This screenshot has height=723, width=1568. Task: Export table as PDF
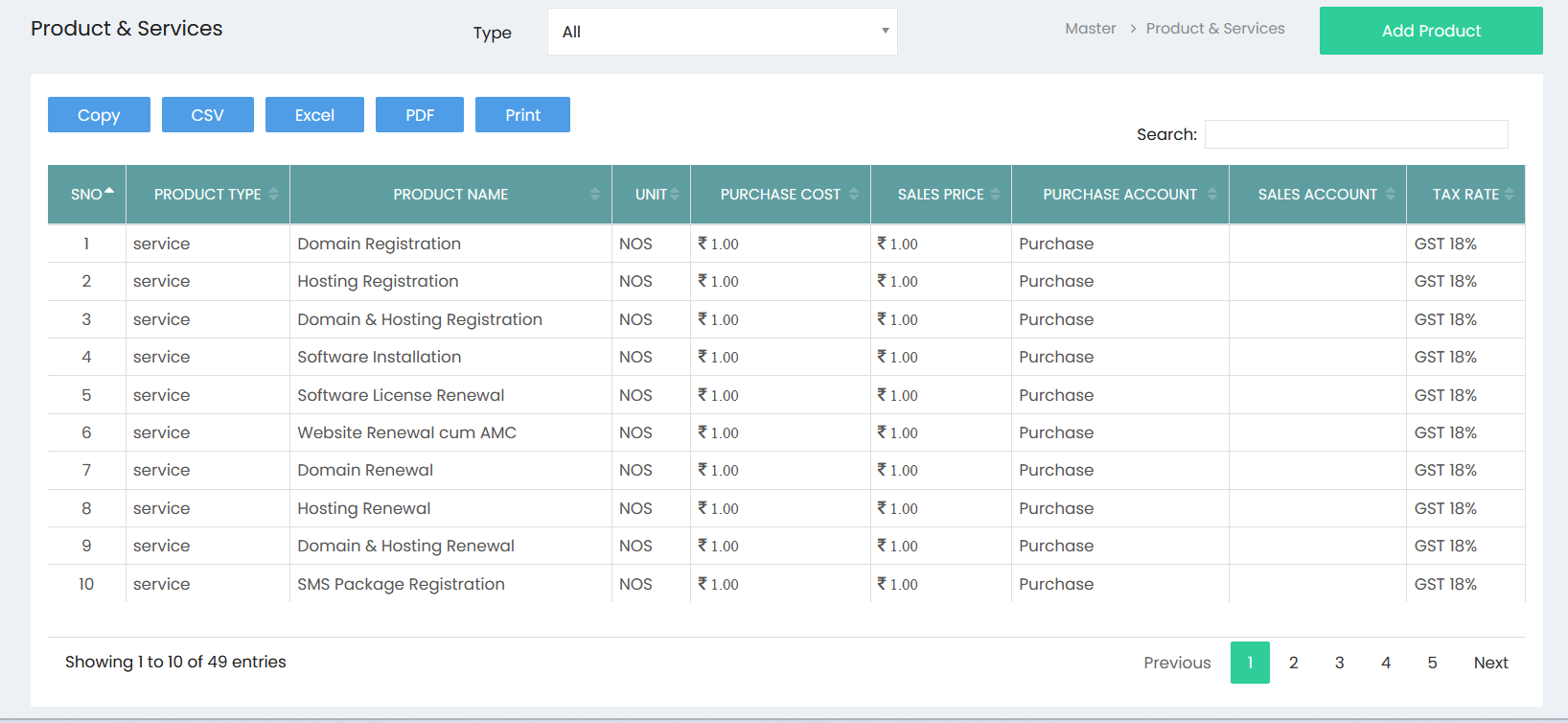[x=420, y=115]
